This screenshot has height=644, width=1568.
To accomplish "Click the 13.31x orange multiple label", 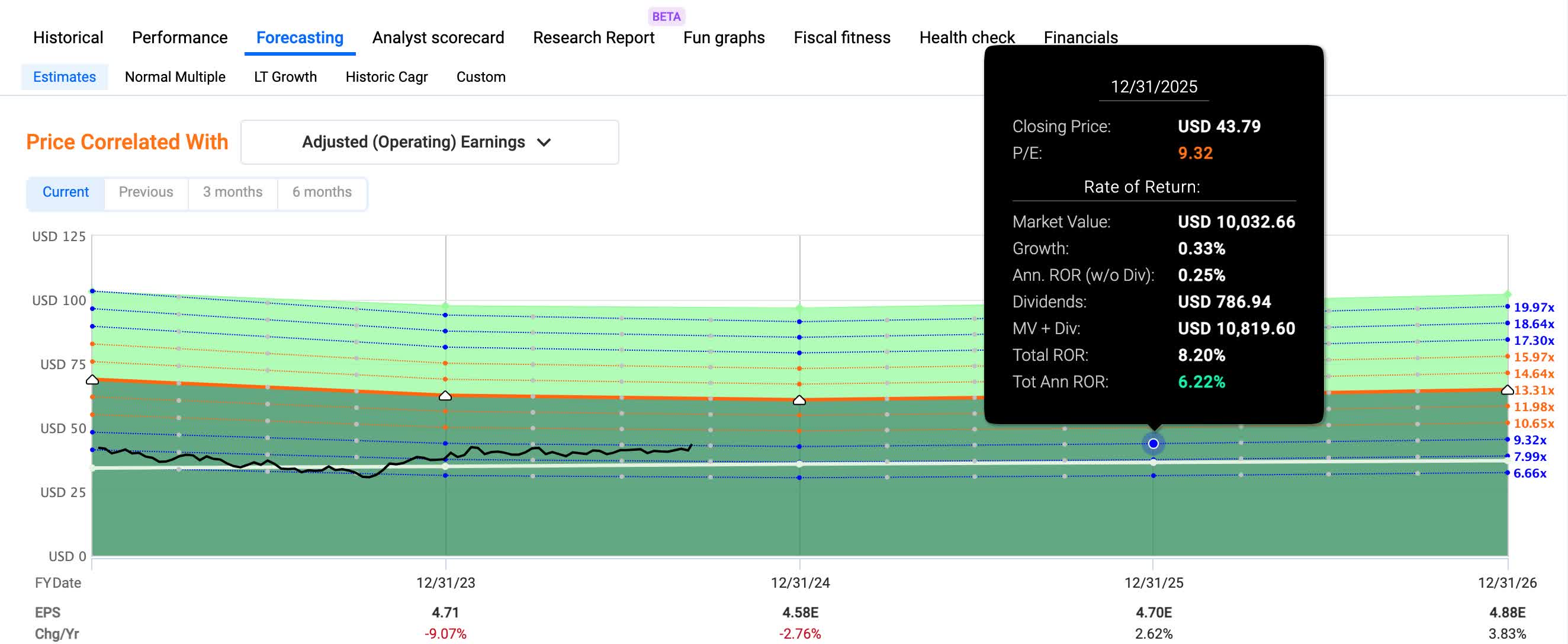I will point(1533,390).
